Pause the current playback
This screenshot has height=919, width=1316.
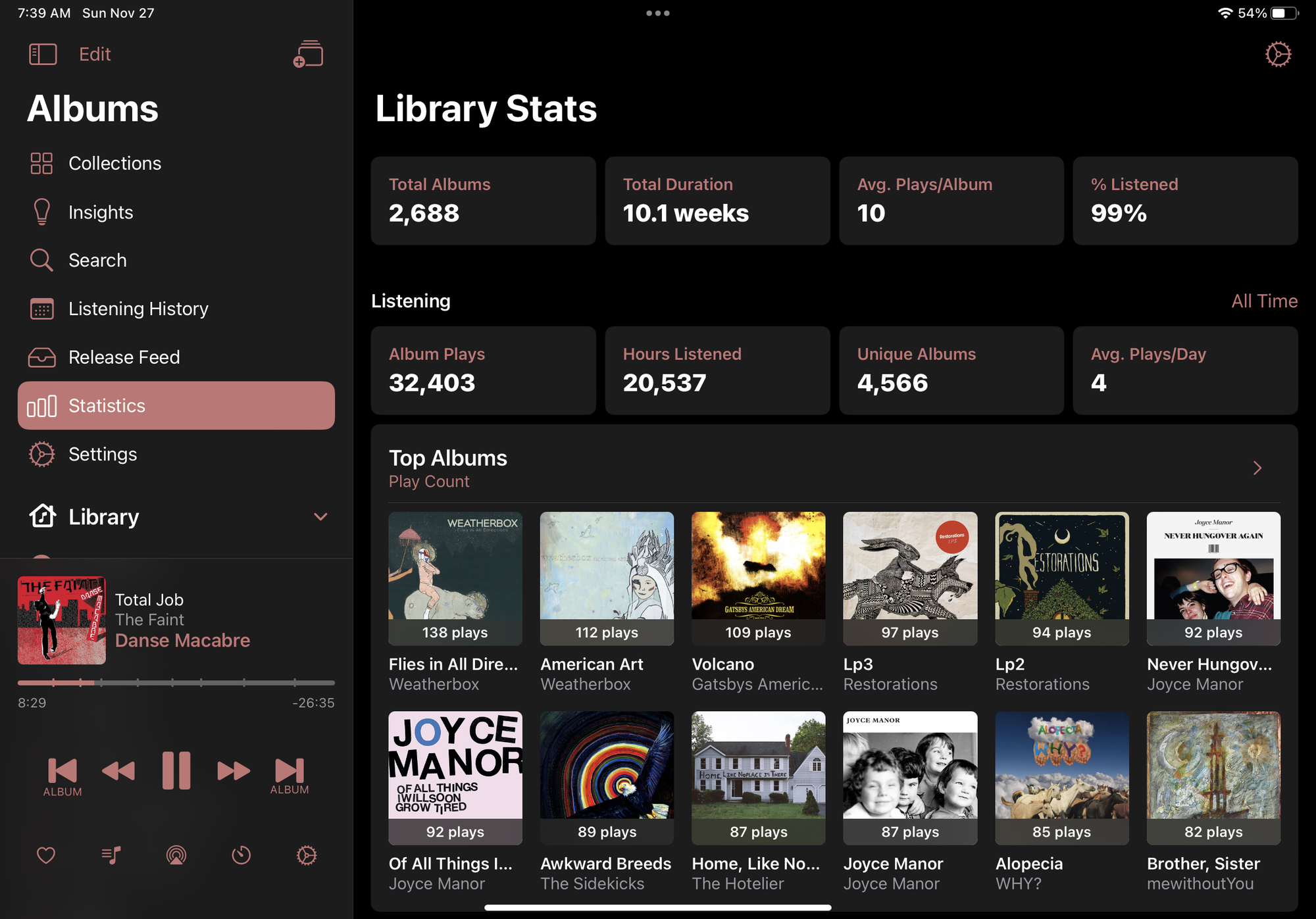pyautogui.click(x=176, y=770)
